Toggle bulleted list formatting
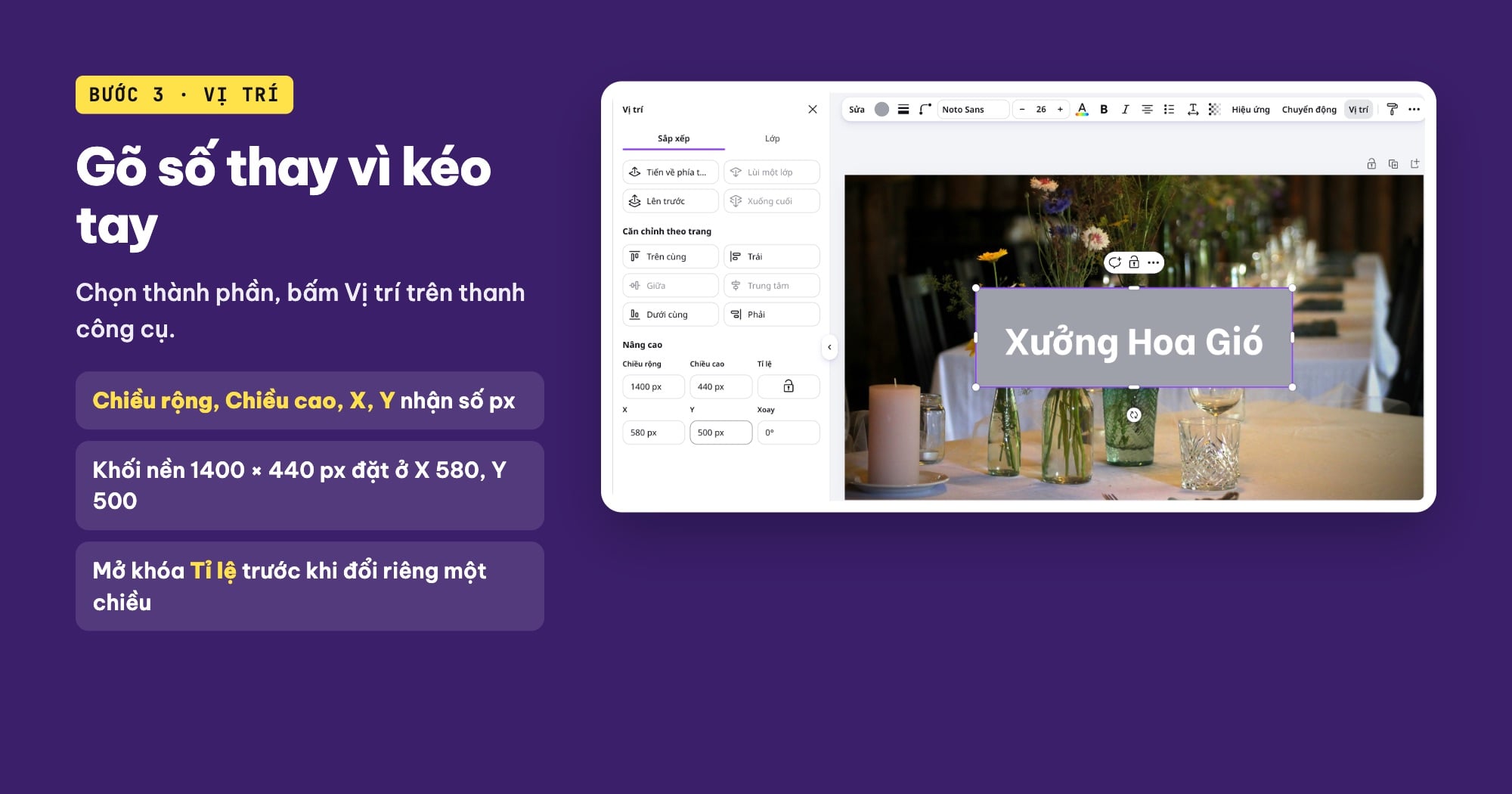 (x=1169, y=110)
